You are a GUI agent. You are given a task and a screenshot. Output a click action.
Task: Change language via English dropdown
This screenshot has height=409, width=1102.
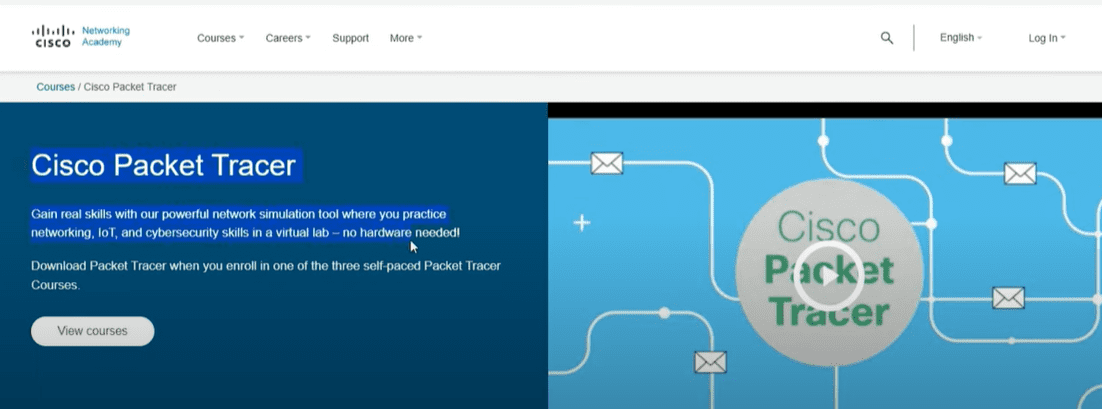click(960, 38)
